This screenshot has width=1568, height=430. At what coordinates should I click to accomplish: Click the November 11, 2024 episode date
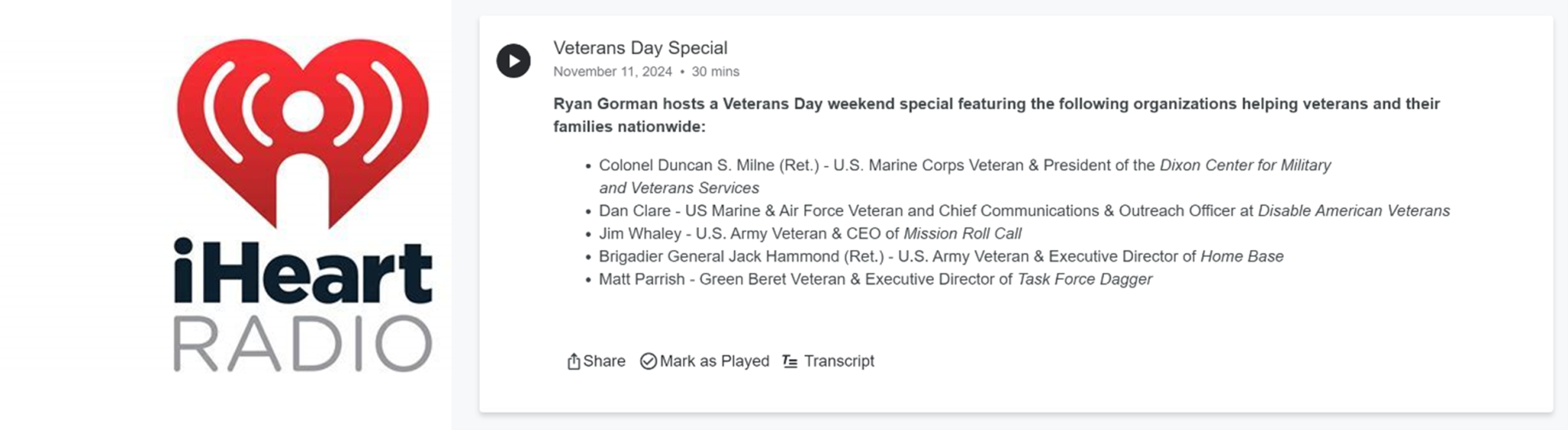[612, 72]
